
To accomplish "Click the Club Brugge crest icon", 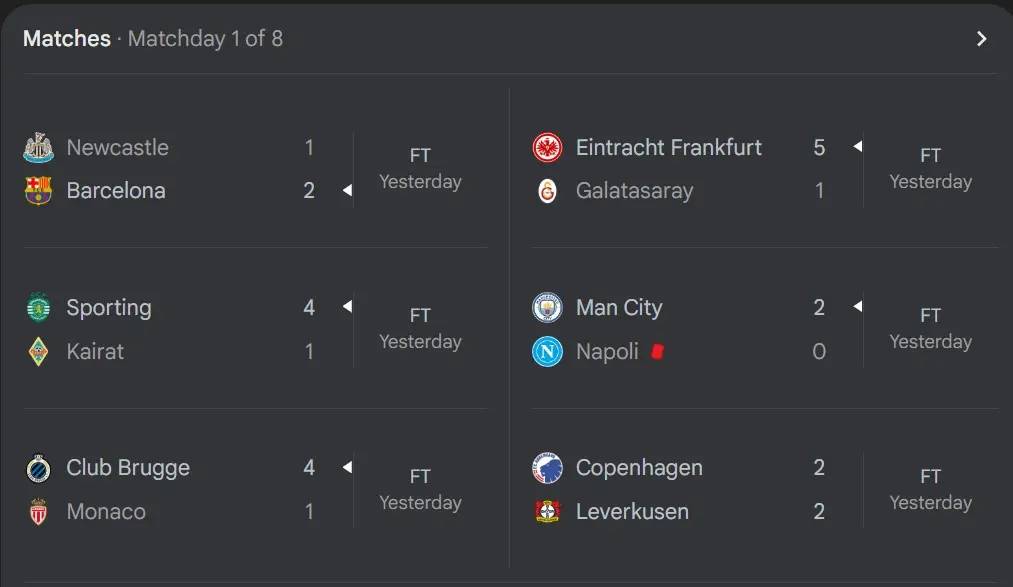I will coord(38,468).
